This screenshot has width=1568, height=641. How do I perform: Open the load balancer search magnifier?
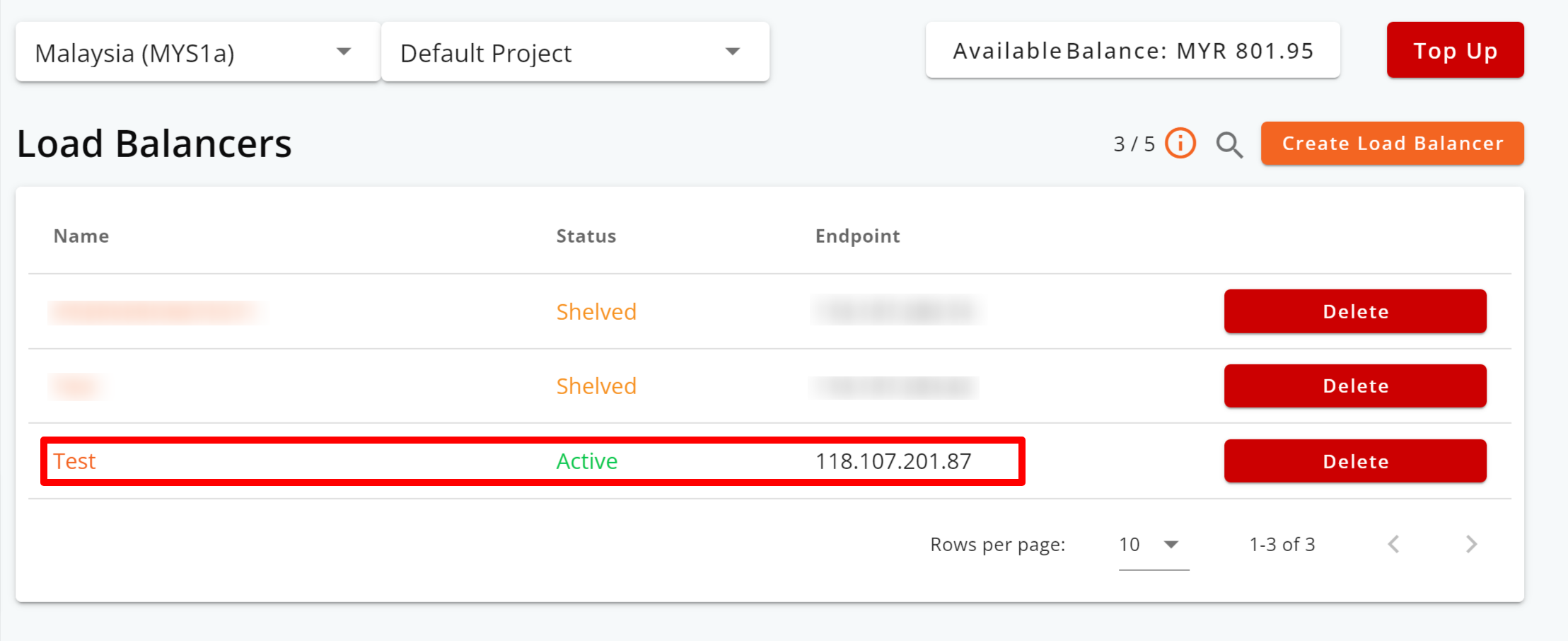1229,144
